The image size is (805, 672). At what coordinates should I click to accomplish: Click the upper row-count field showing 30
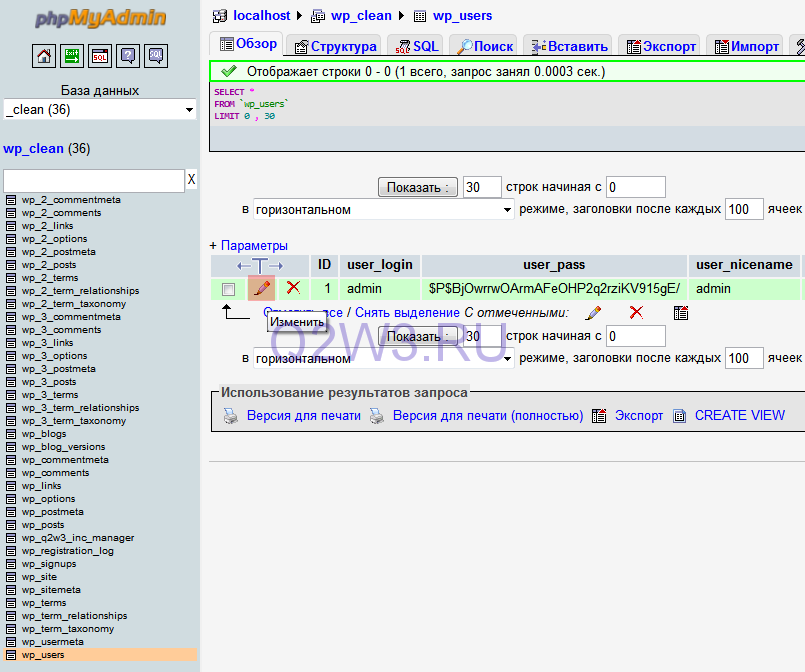point(482,187)
